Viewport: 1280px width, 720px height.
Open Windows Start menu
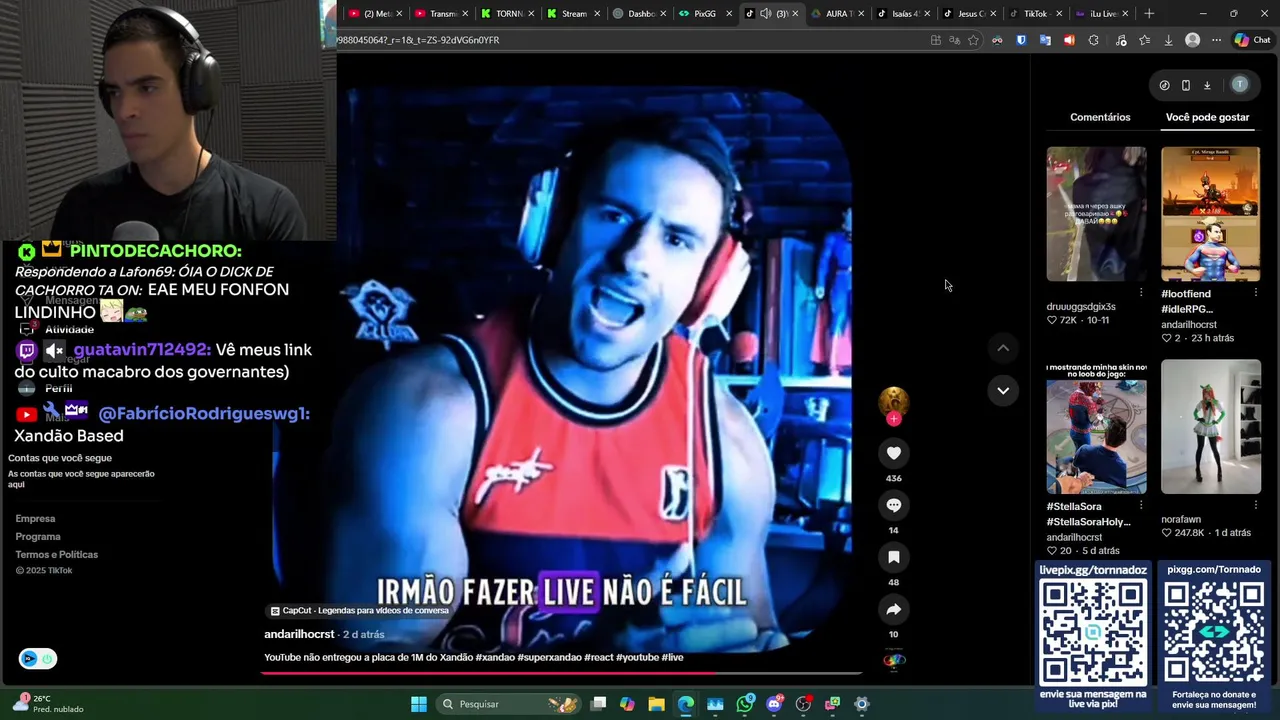[x=419, y=704]
